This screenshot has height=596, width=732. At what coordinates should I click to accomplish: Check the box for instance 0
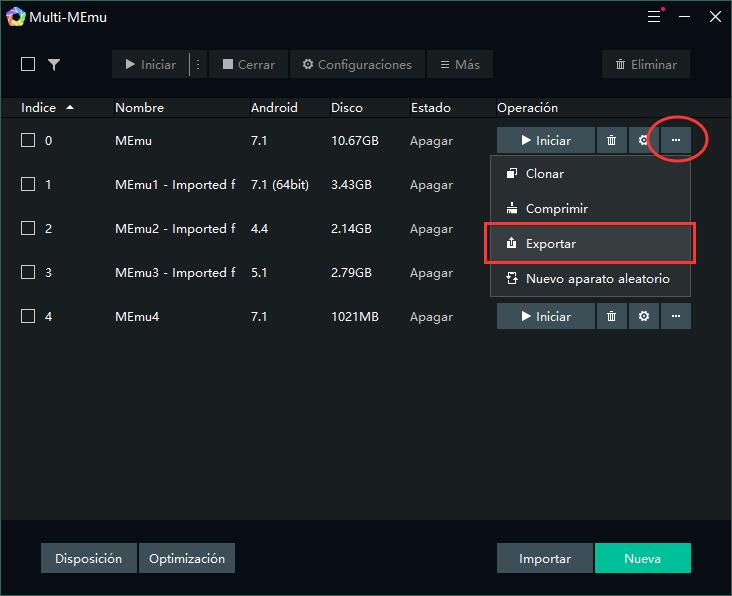28,141
